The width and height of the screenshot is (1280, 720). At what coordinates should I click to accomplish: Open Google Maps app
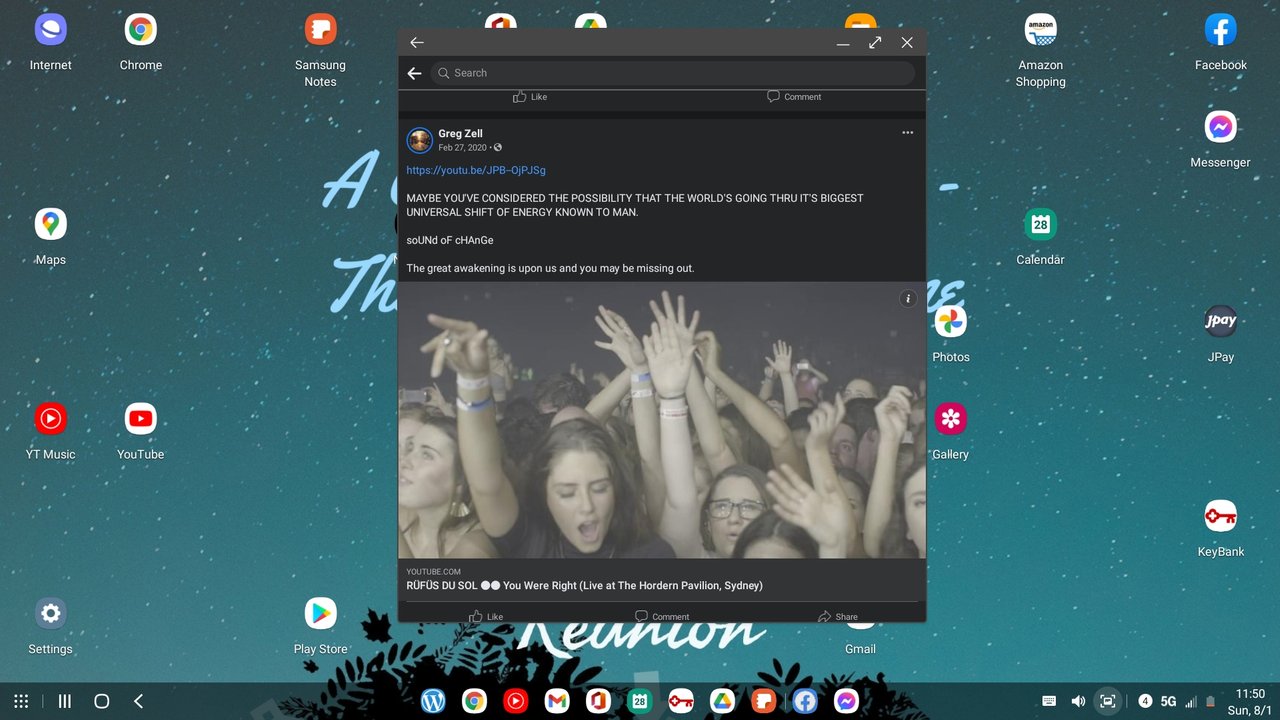50,224
